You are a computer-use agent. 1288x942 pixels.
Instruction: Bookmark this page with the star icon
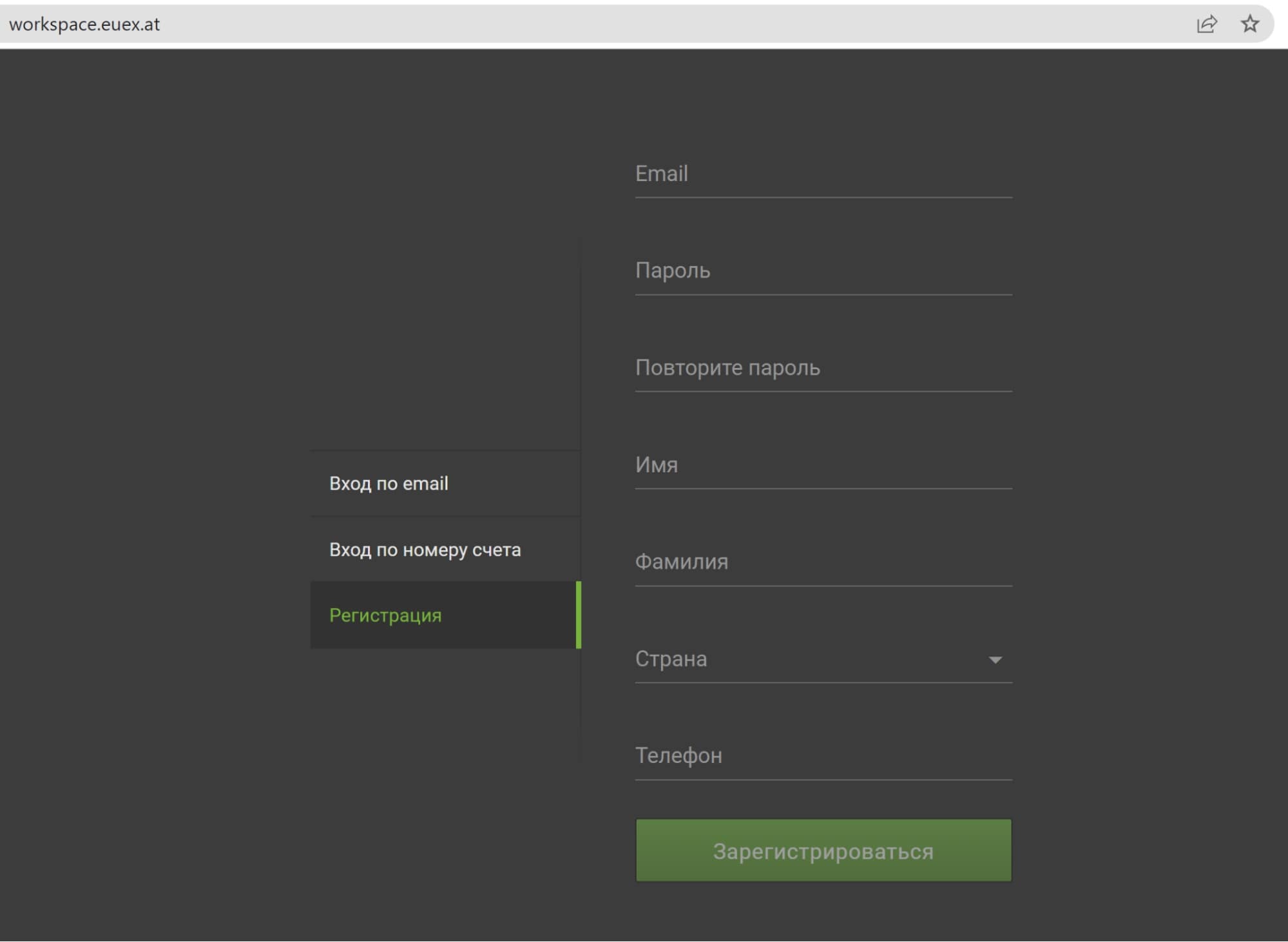(1249, 24)
